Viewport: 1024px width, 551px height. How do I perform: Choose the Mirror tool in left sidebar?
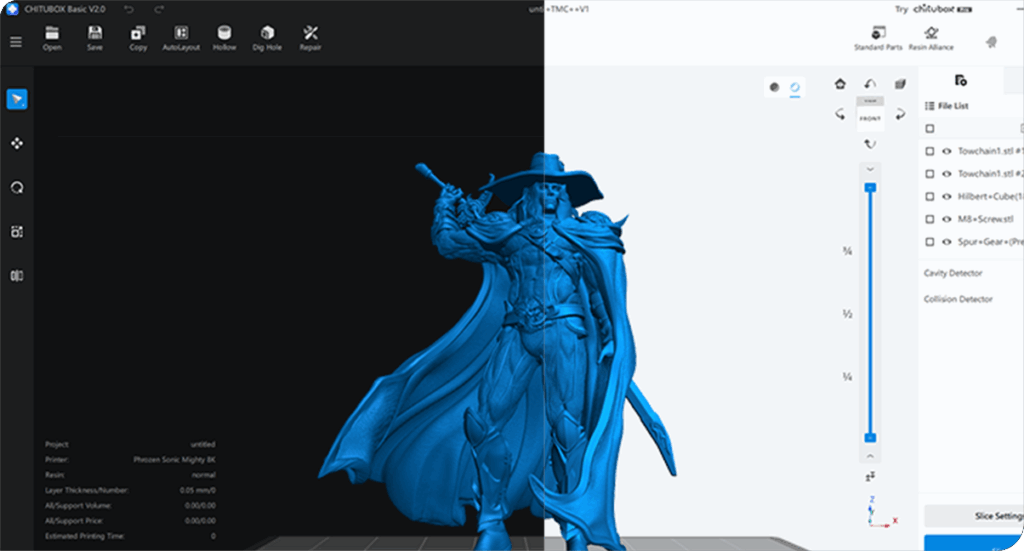pyautogui.click(x=17, y=276)
